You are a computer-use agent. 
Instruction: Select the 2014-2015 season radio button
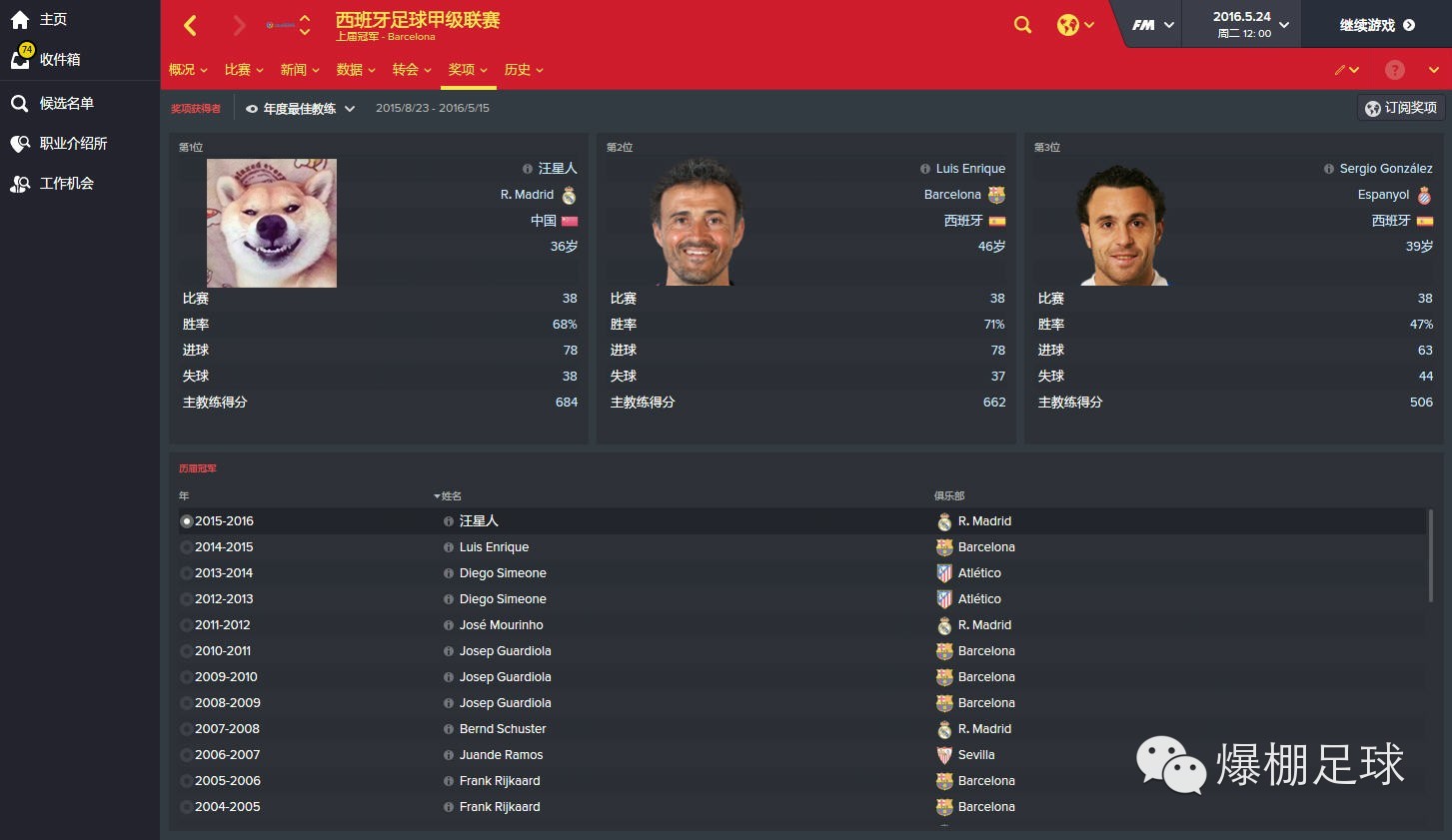pos(186,547)
